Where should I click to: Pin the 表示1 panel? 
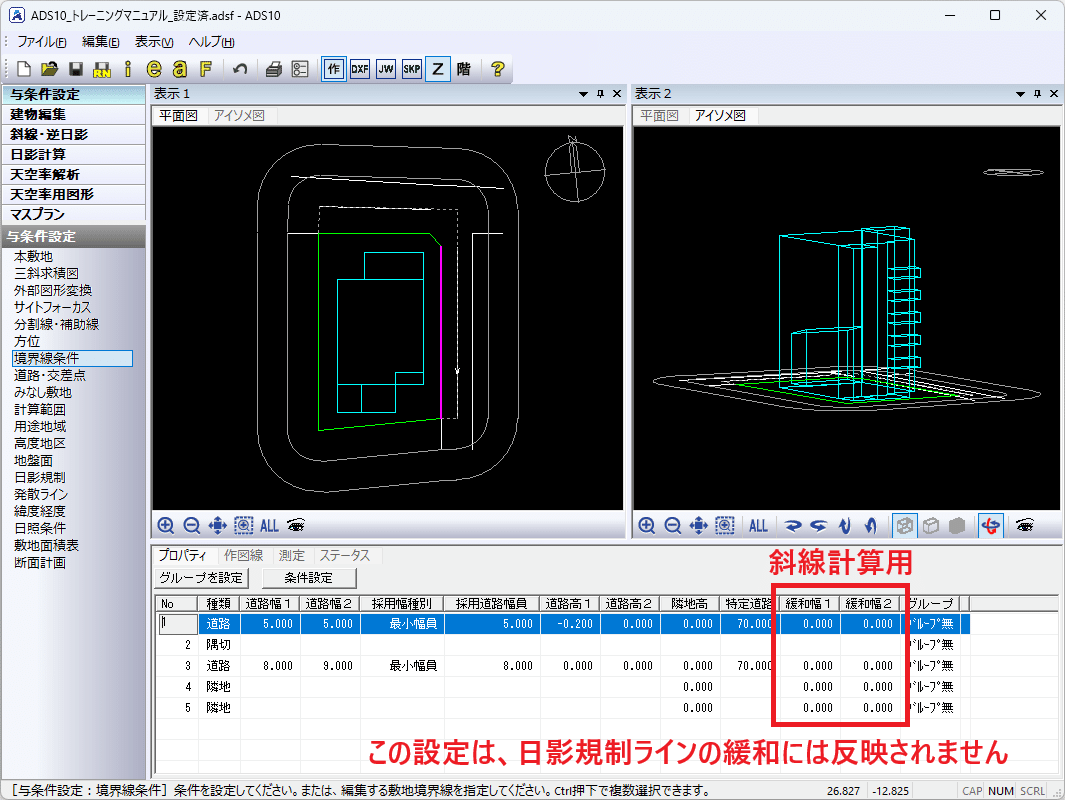tap(600, 94)
